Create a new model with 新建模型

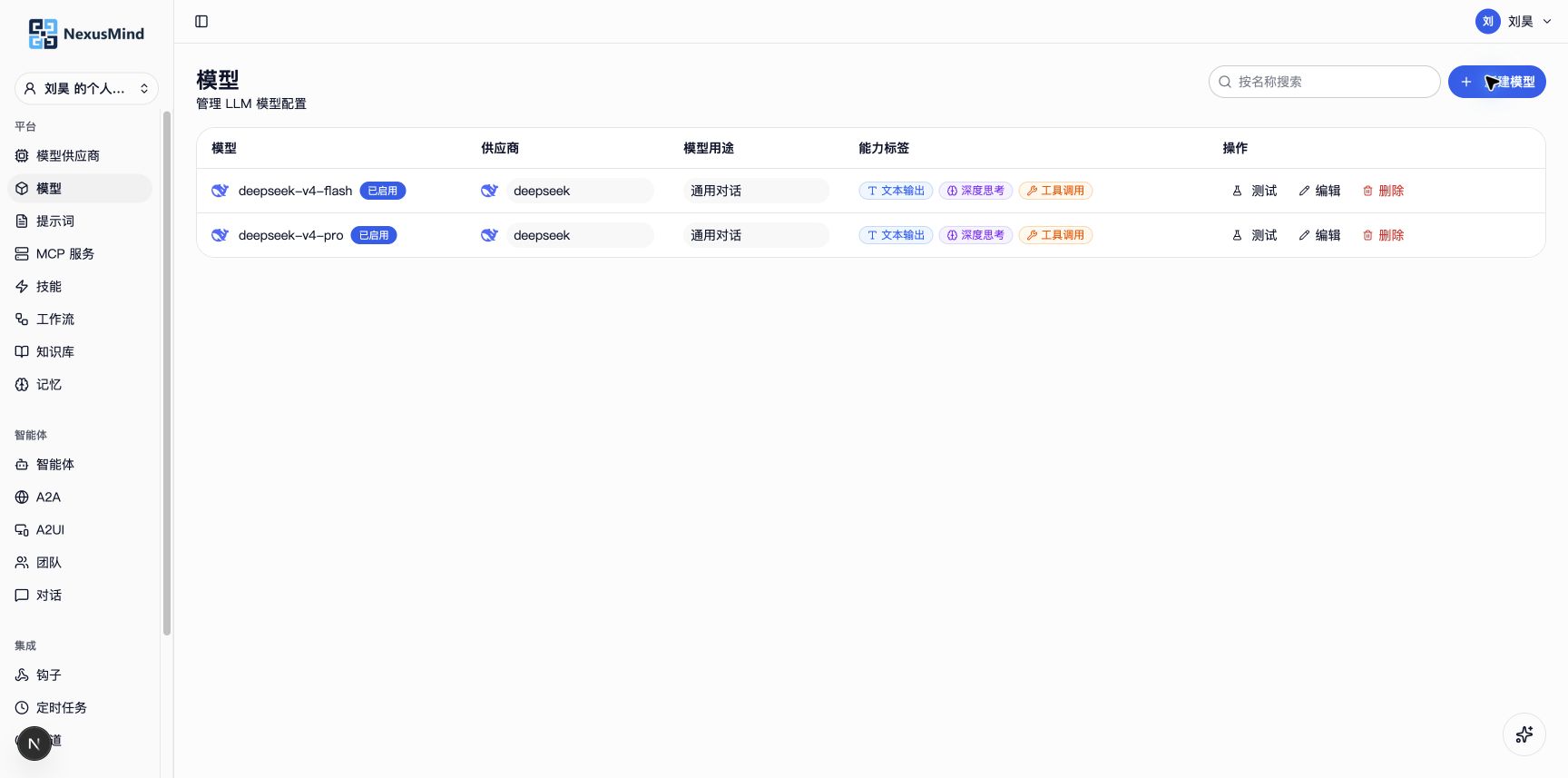point(1497,82)
